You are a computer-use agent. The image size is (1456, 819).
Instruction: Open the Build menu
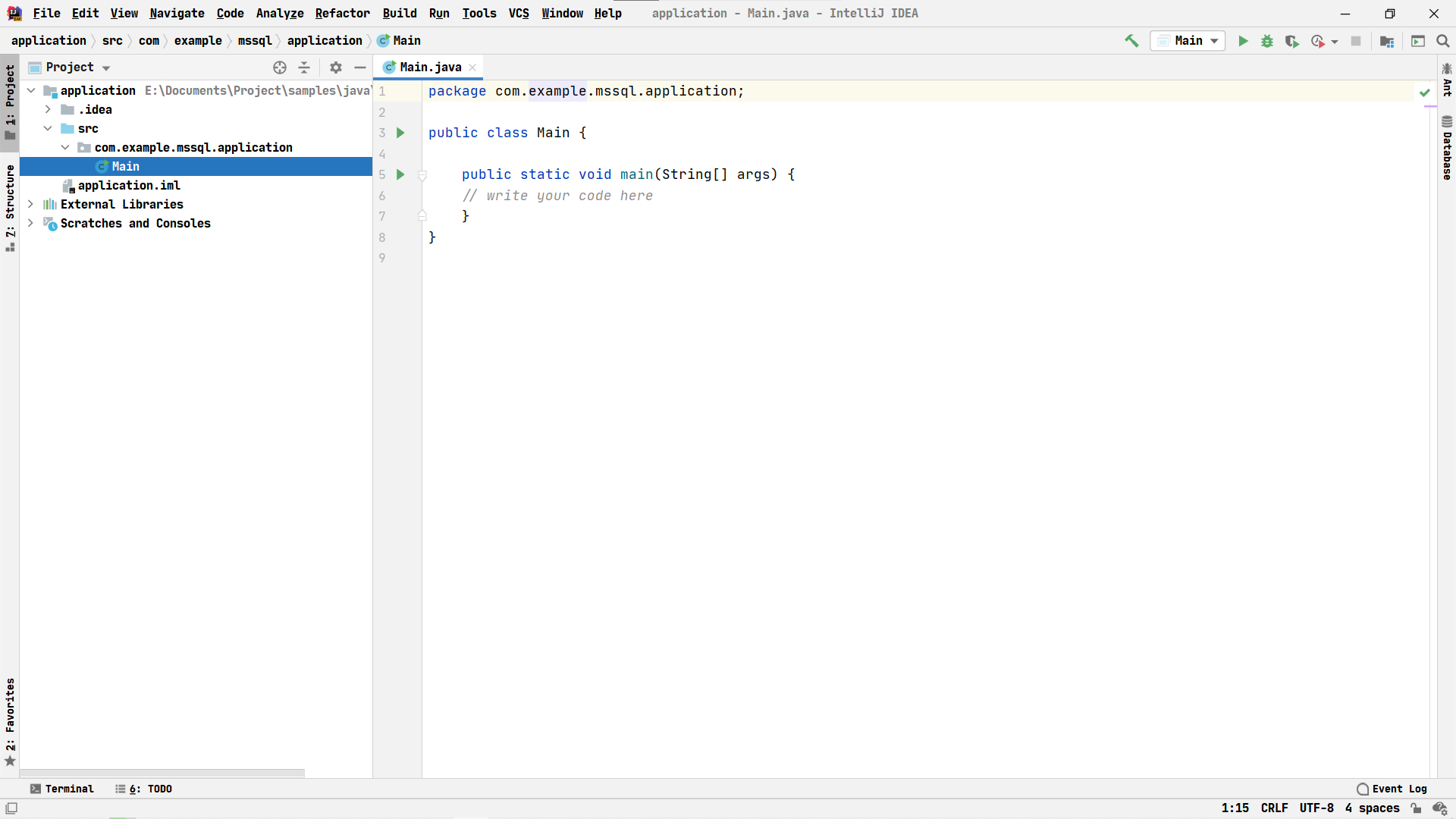[400, 14]
